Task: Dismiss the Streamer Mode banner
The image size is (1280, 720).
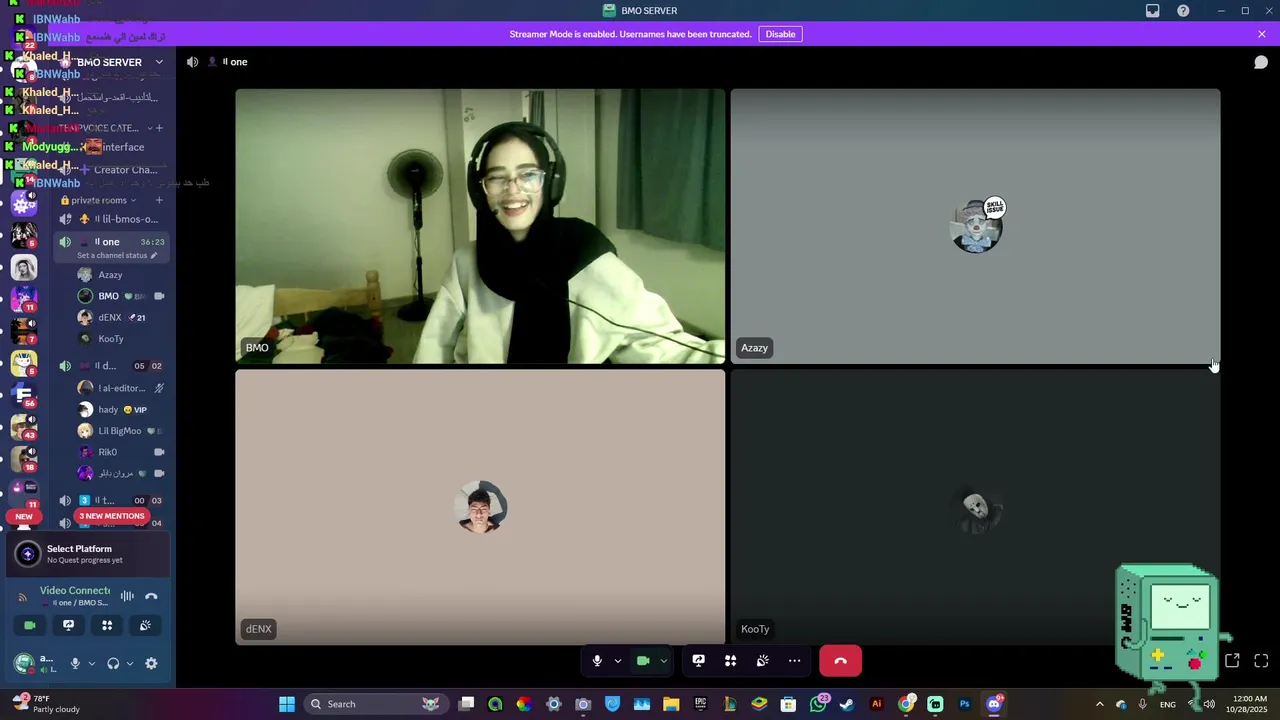Action: click(1262, 34)
